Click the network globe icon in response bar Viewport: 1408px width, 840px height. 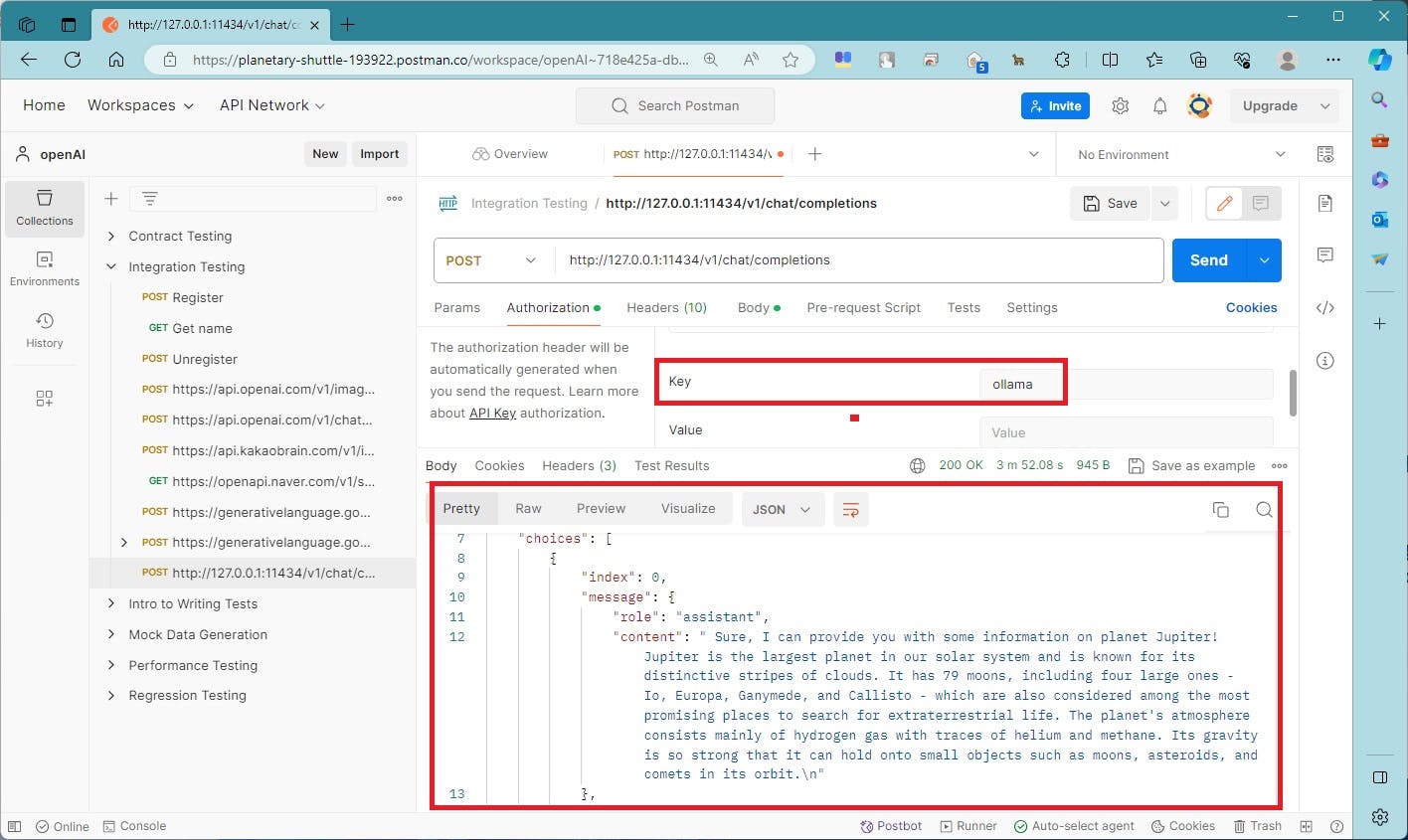tap(918, 465)
